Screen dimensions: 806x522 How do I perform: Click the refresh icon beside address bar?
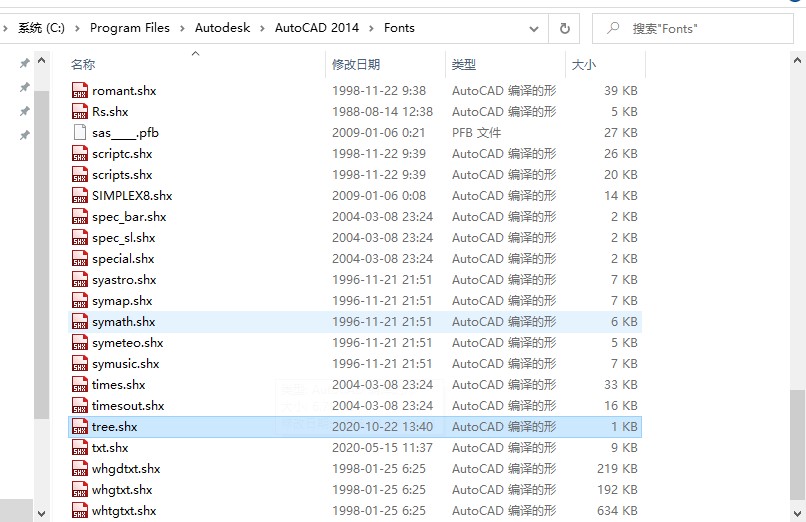565,28
